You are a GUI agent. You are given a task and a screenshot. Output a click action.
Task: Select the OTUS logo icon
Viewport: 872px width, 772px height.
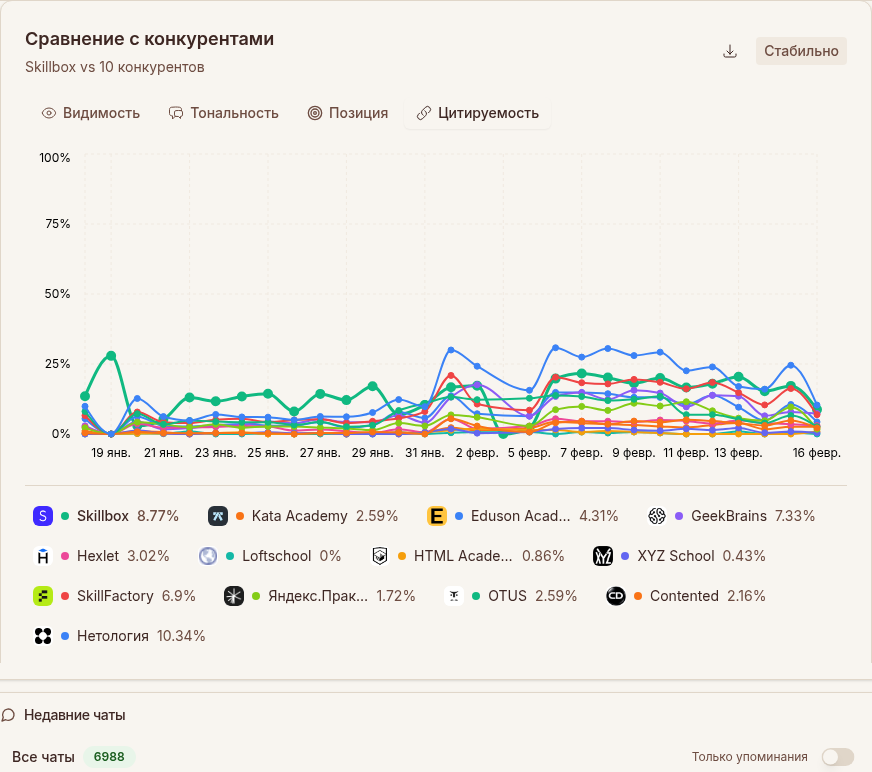tap(452, 595)
